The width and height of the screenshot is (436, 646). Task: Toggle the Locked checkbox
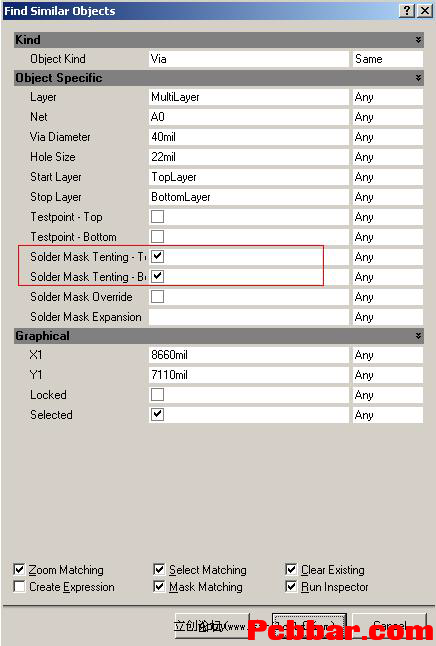(x=157, y=394)
